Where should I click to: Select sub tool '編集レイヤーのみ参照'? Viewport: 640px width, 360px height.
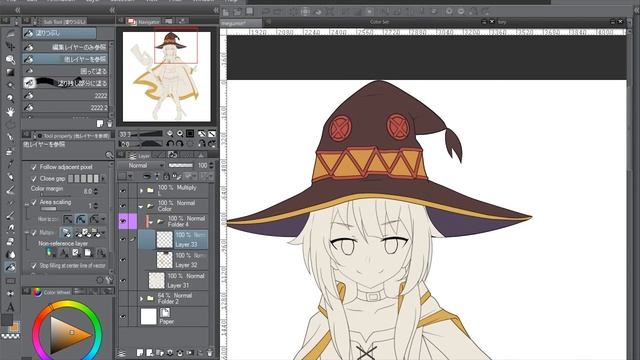[x=65, y=47]
